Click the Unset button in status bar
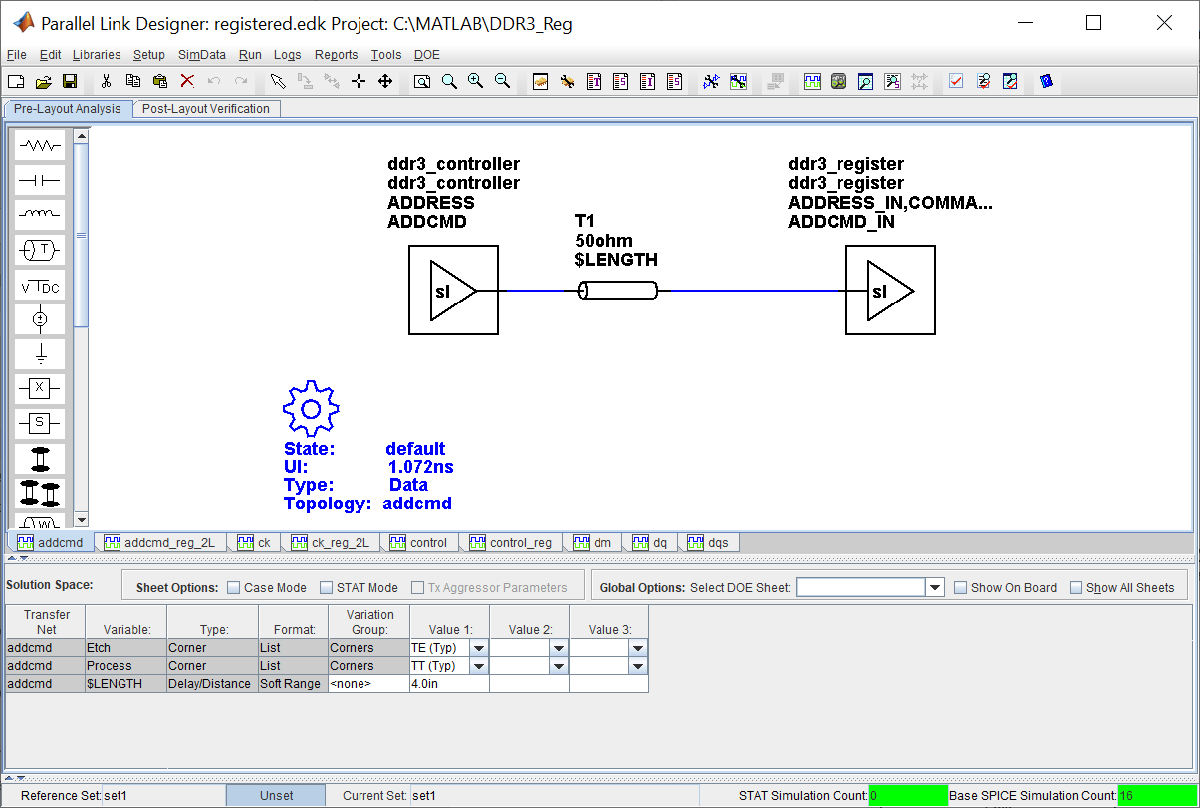 click(x=276, y=796)
